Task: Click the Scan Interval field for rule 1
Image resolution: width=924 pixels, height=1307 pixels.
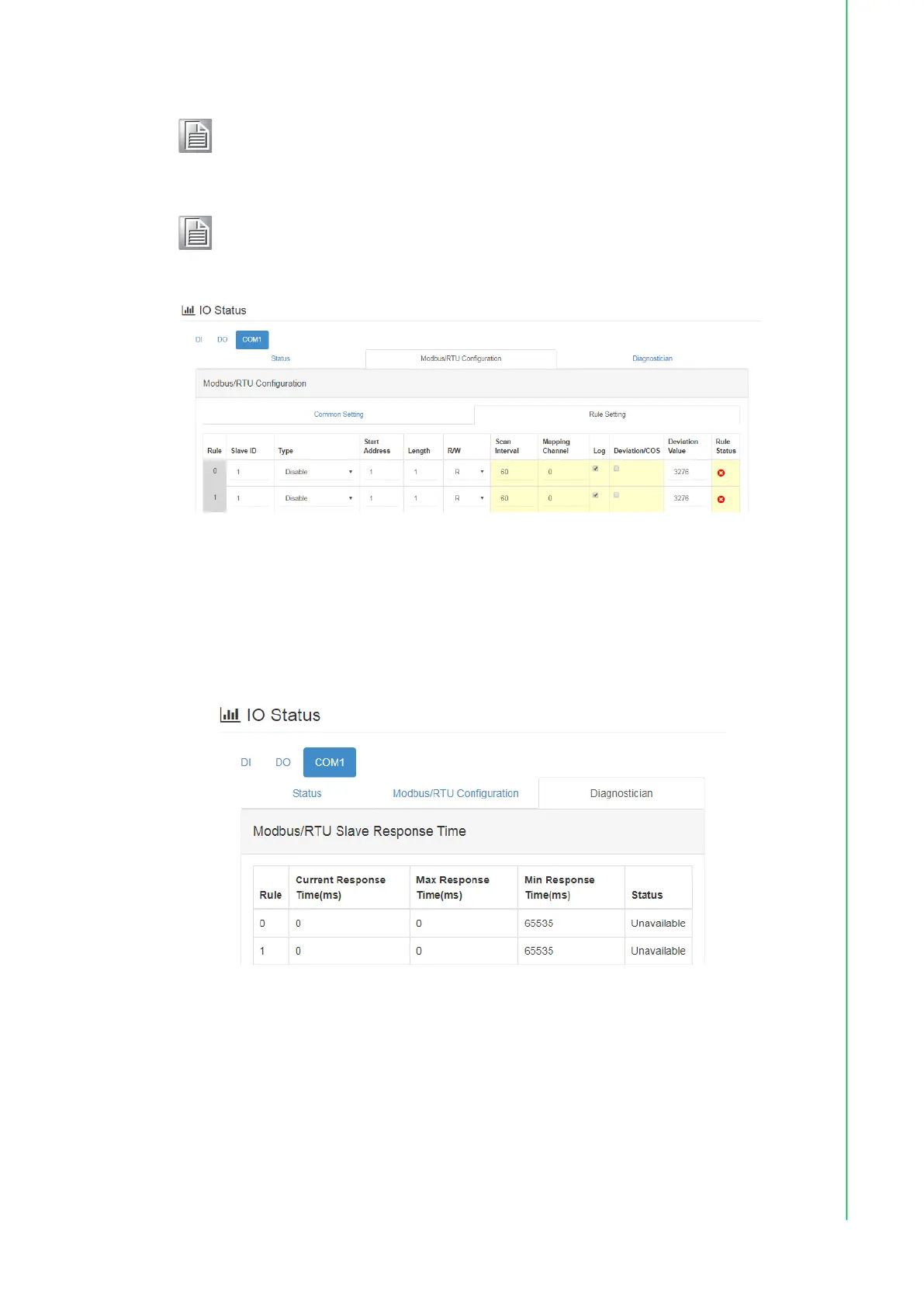Action: pyautogui.click(x=514, y=498)
